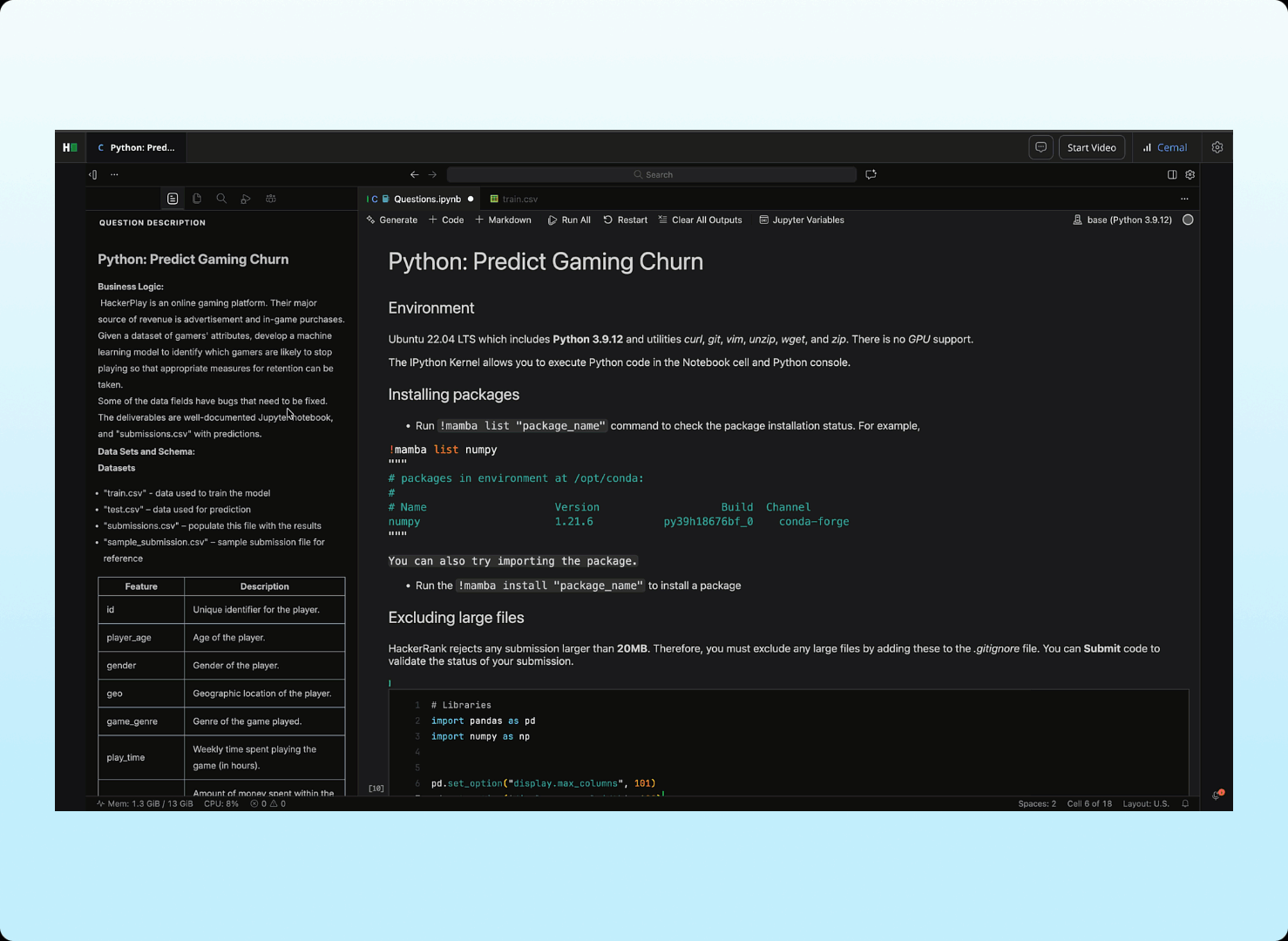Go forward with the right arrow

[432, 174]
